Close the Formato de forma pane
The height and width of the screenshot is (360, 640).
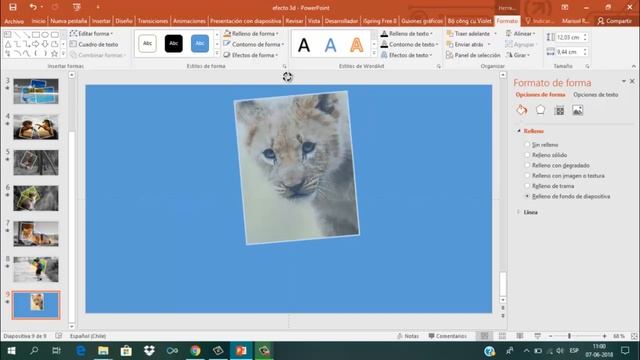click(x=632, y=81)
